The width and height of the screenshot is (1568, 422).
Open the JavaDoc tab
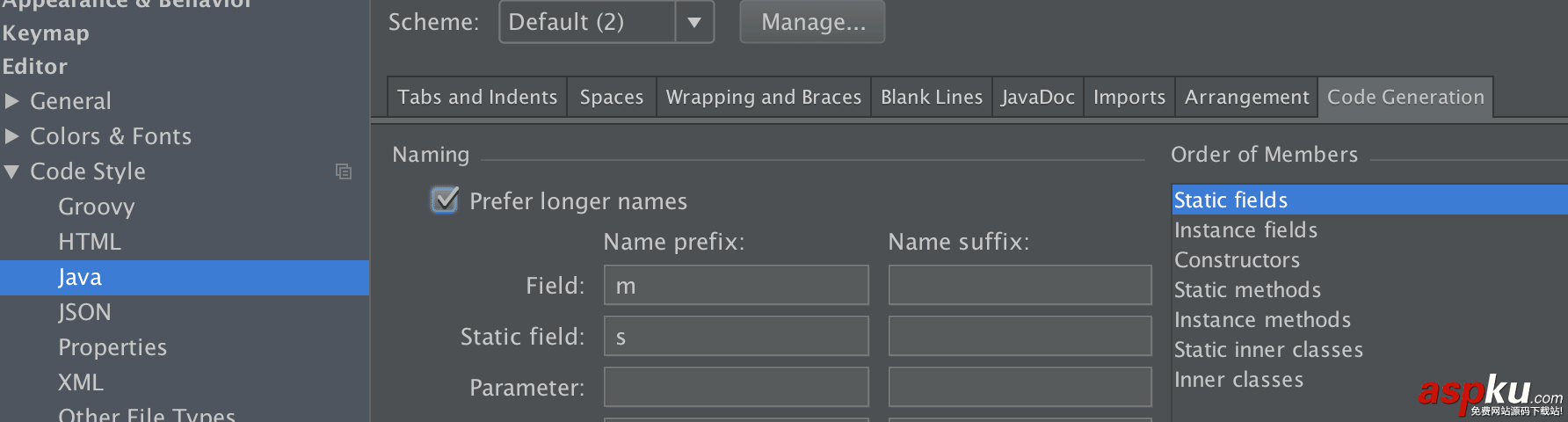coord(1037,97)
